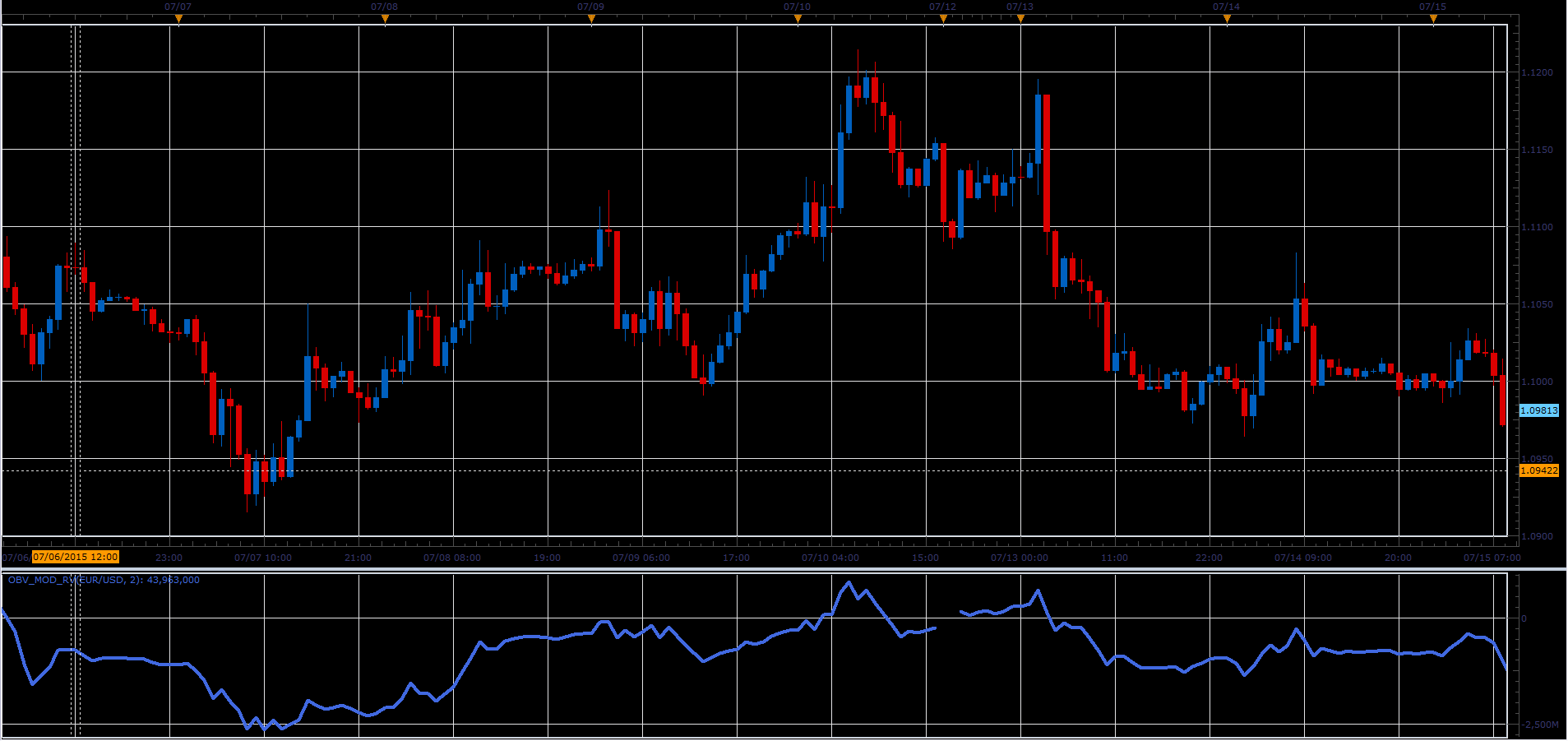Click the 07/14 09:00 time axis label

tap(1303, 558)
